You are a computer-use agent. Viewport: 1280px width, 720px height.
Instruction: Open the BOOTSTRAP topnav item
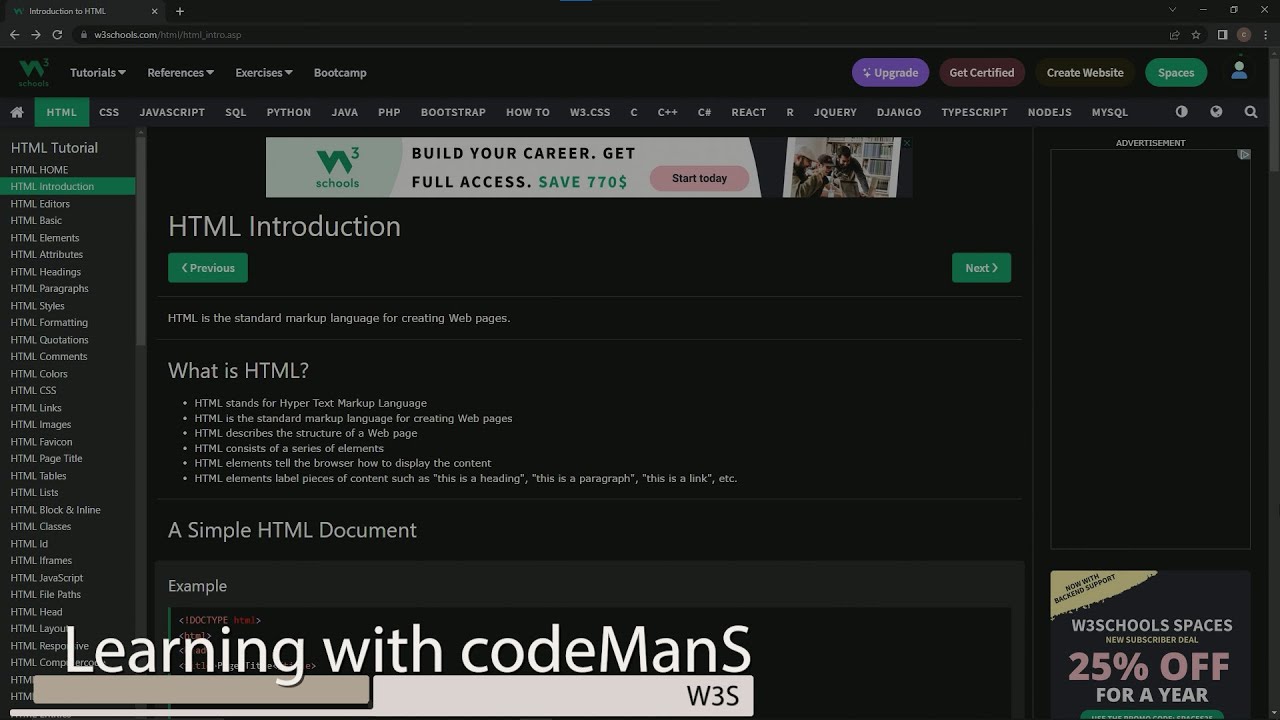(x=453, y=112)
